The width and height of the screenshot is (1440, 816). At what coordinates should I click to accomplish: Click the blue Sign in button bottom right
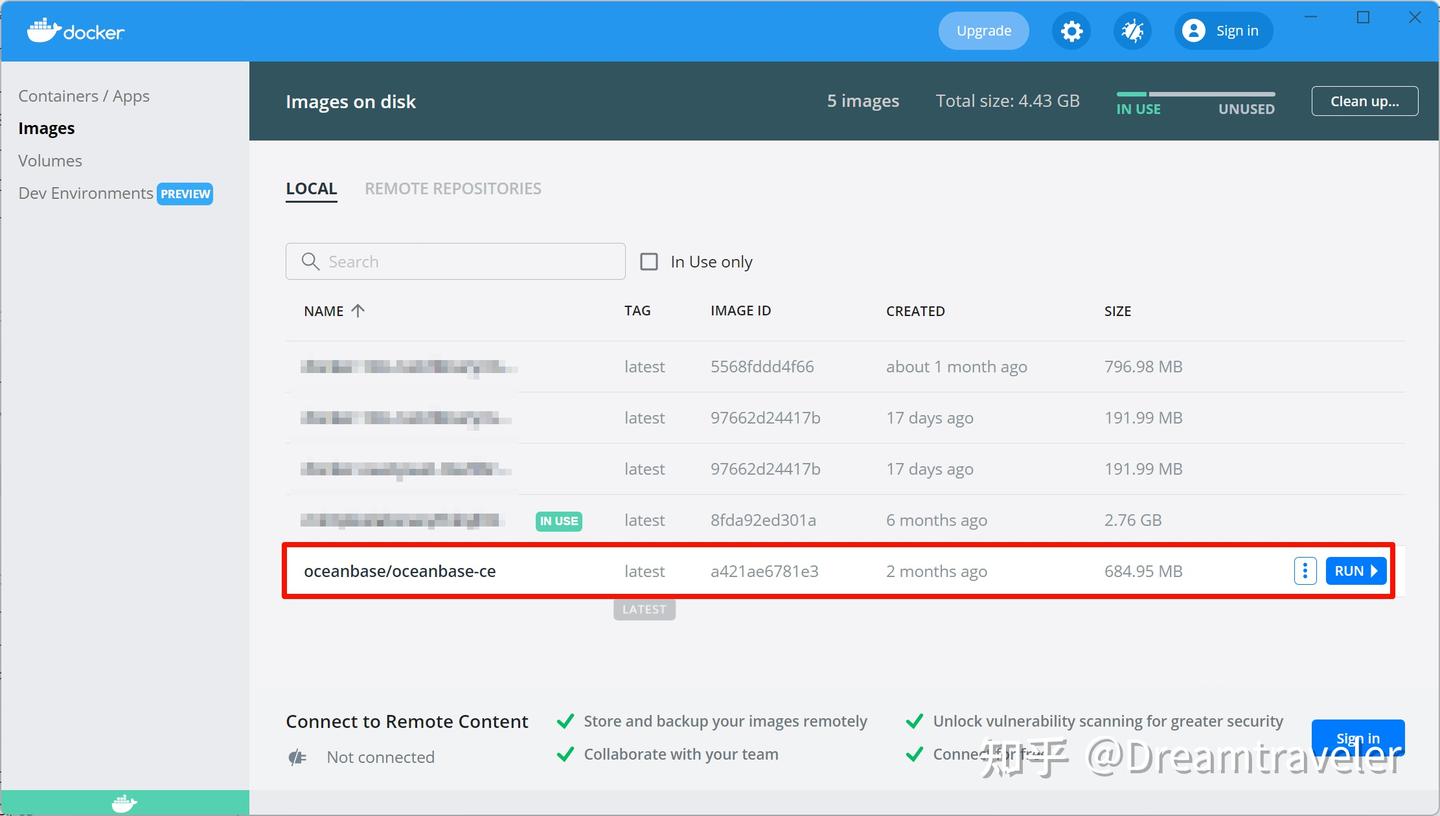[1357, 738]
